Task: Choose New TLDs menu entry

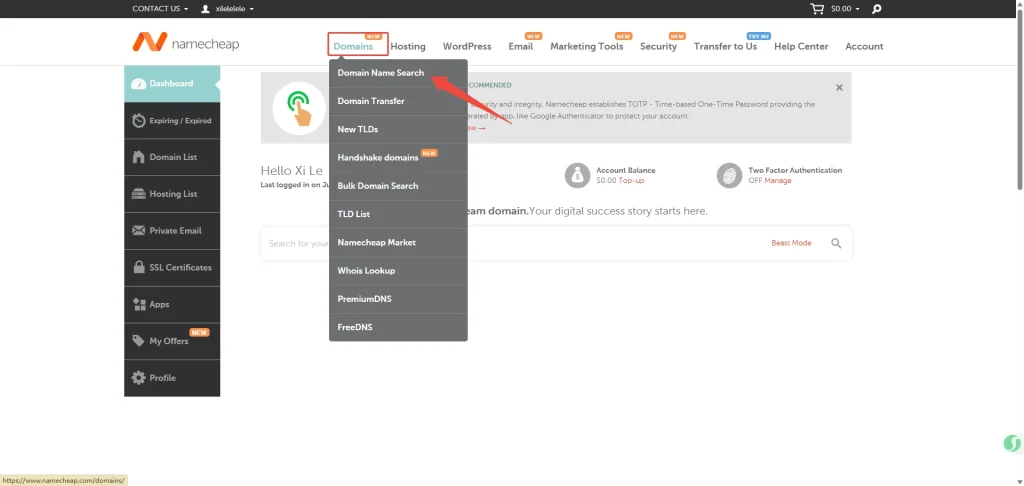Action: click(x=398, y=129)
